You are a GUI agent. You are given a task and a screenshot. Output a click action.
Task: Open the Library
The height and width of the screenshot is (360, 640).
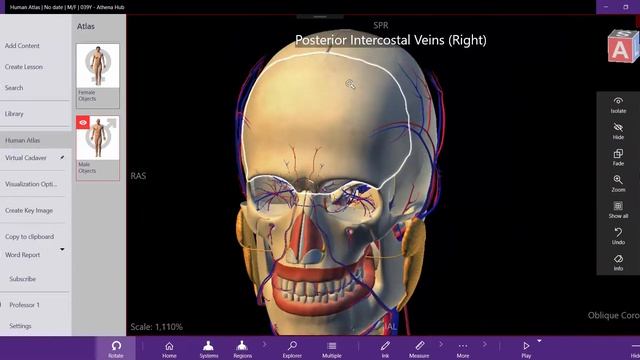(x=14, y=114)
